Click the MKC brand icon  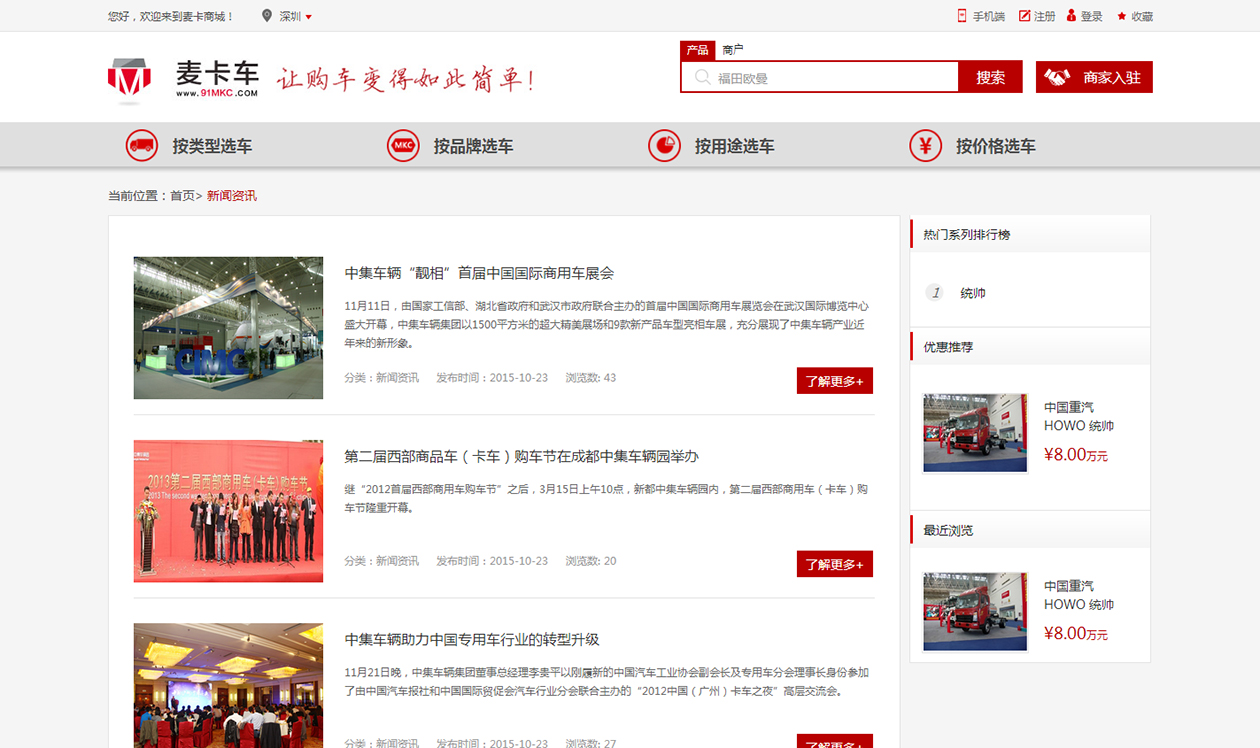(403, 145)
